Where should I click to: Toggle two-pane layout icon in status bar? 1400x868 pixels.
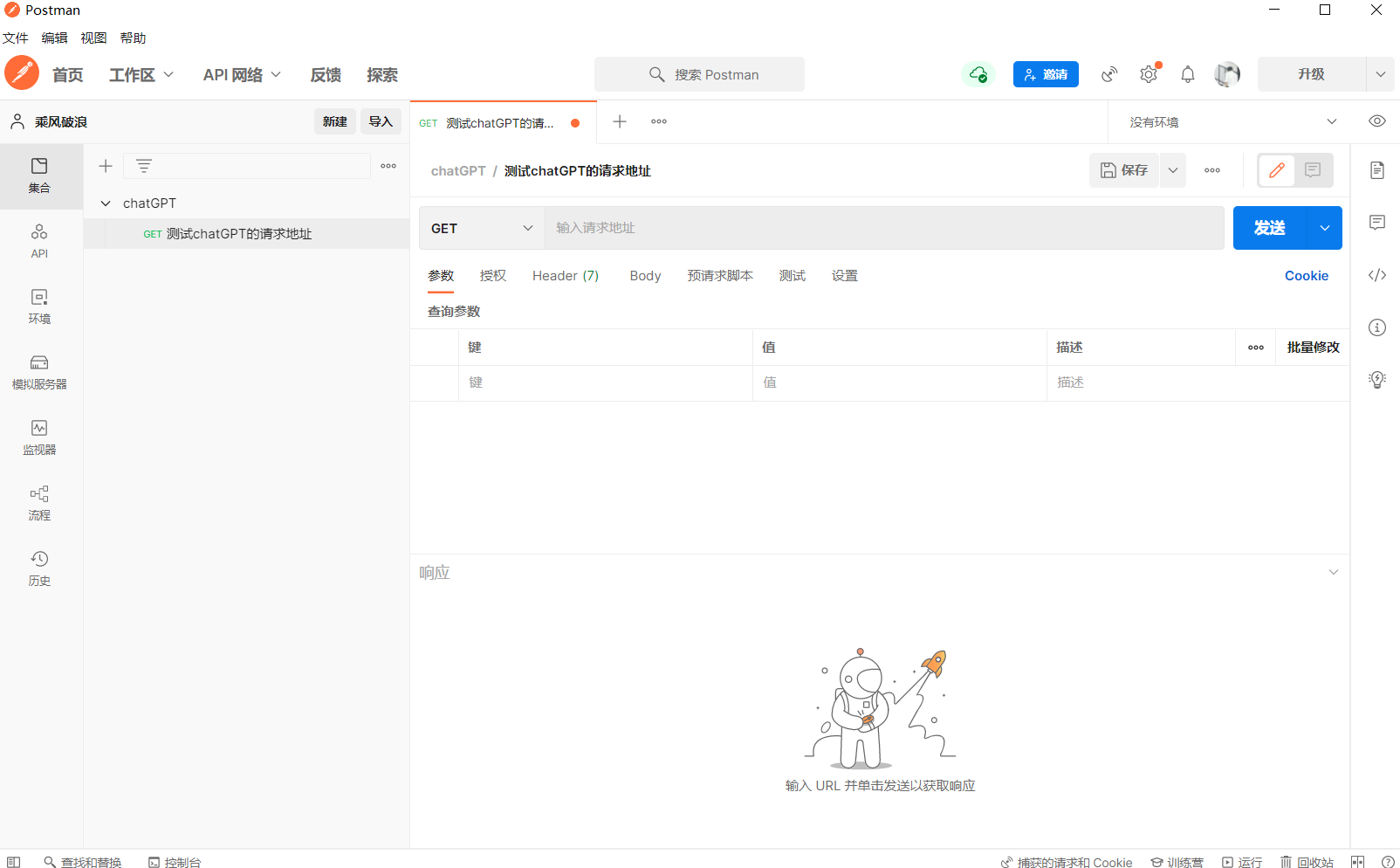coord(1357,862)
